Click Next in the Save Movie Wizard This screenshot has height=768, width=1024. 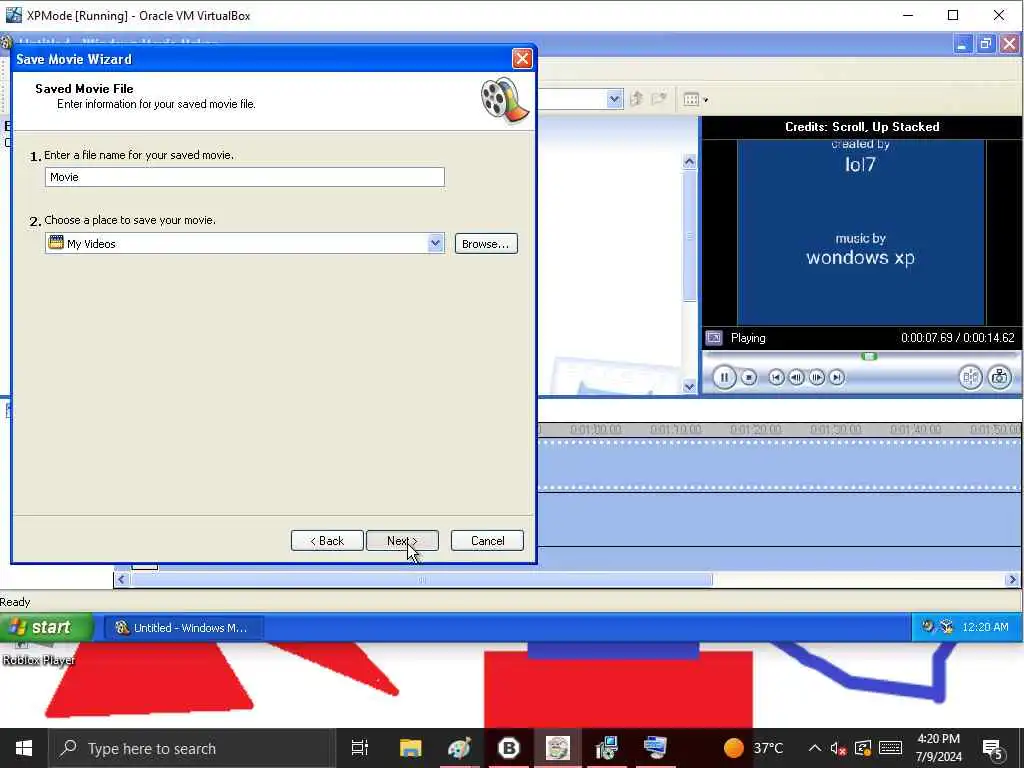[x=402, y=541]
